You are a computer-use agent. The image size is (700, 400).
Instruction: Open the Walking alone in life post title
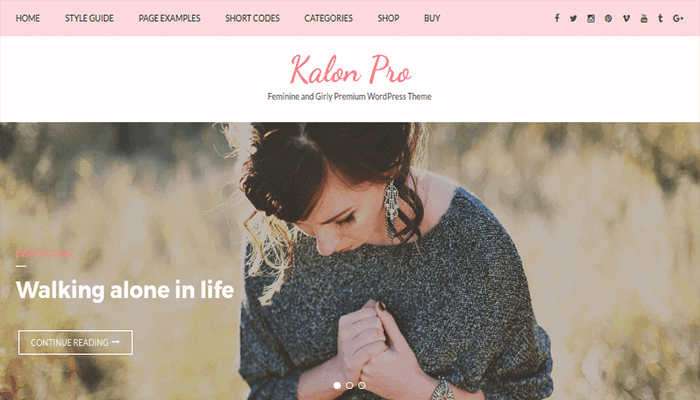(x=125, y=290)
